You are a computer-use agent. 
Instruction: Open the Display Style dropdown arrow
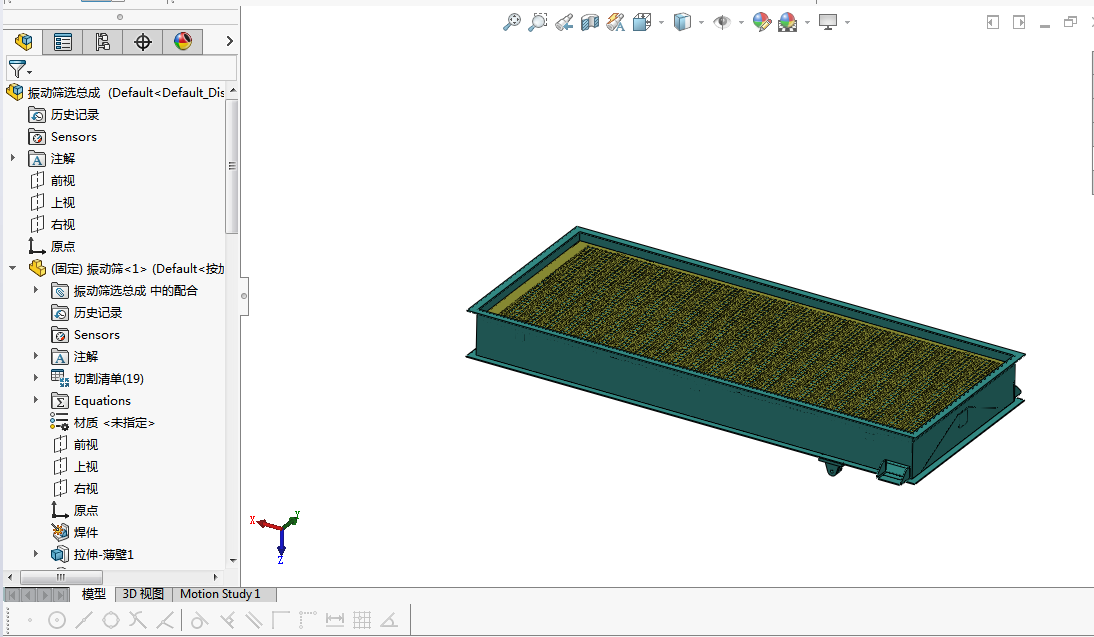coord(701,23)
